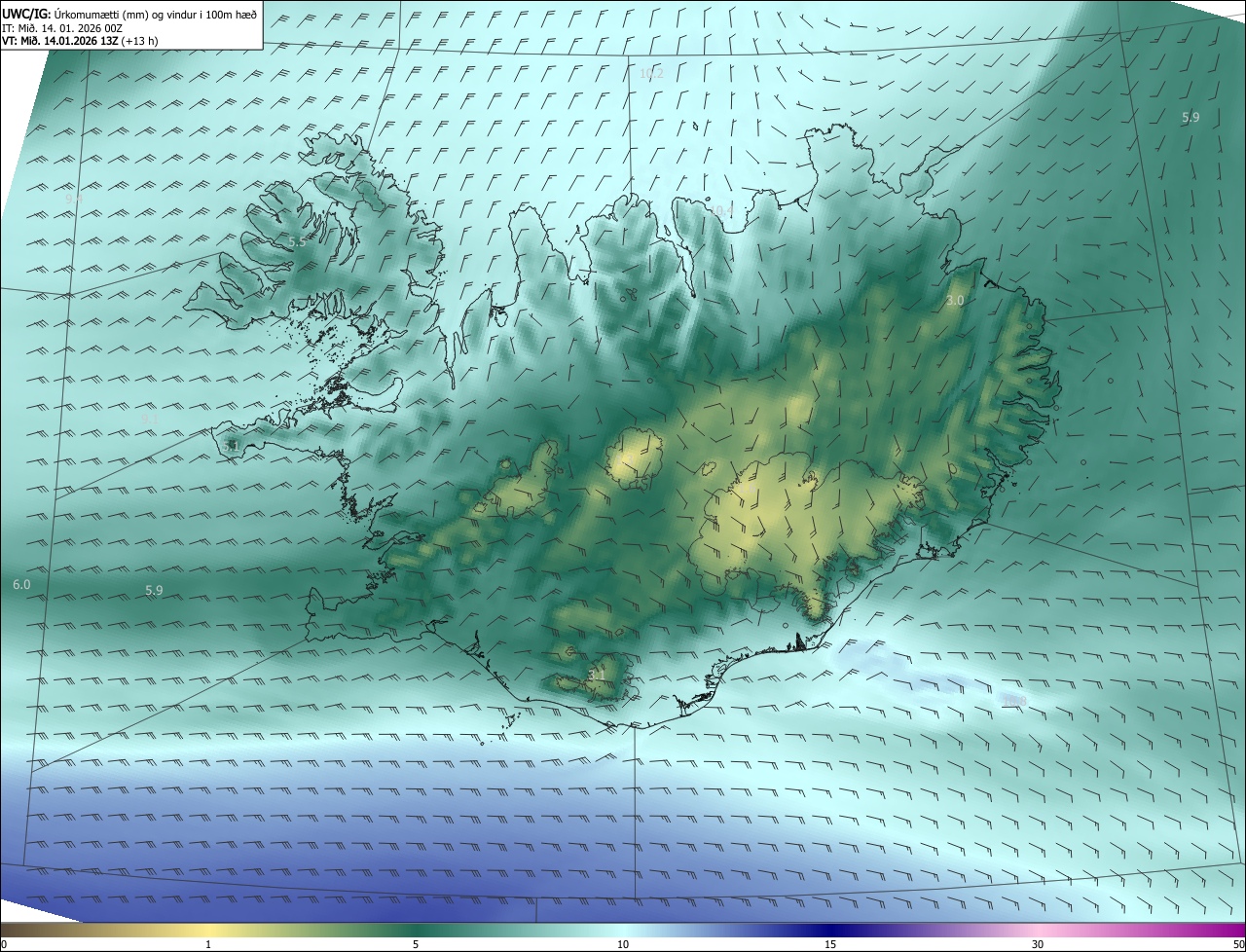The height and width of the screenshot is (952, 1246).
Task: Select the 9.4 value label on the map
Action: [73, 199]
